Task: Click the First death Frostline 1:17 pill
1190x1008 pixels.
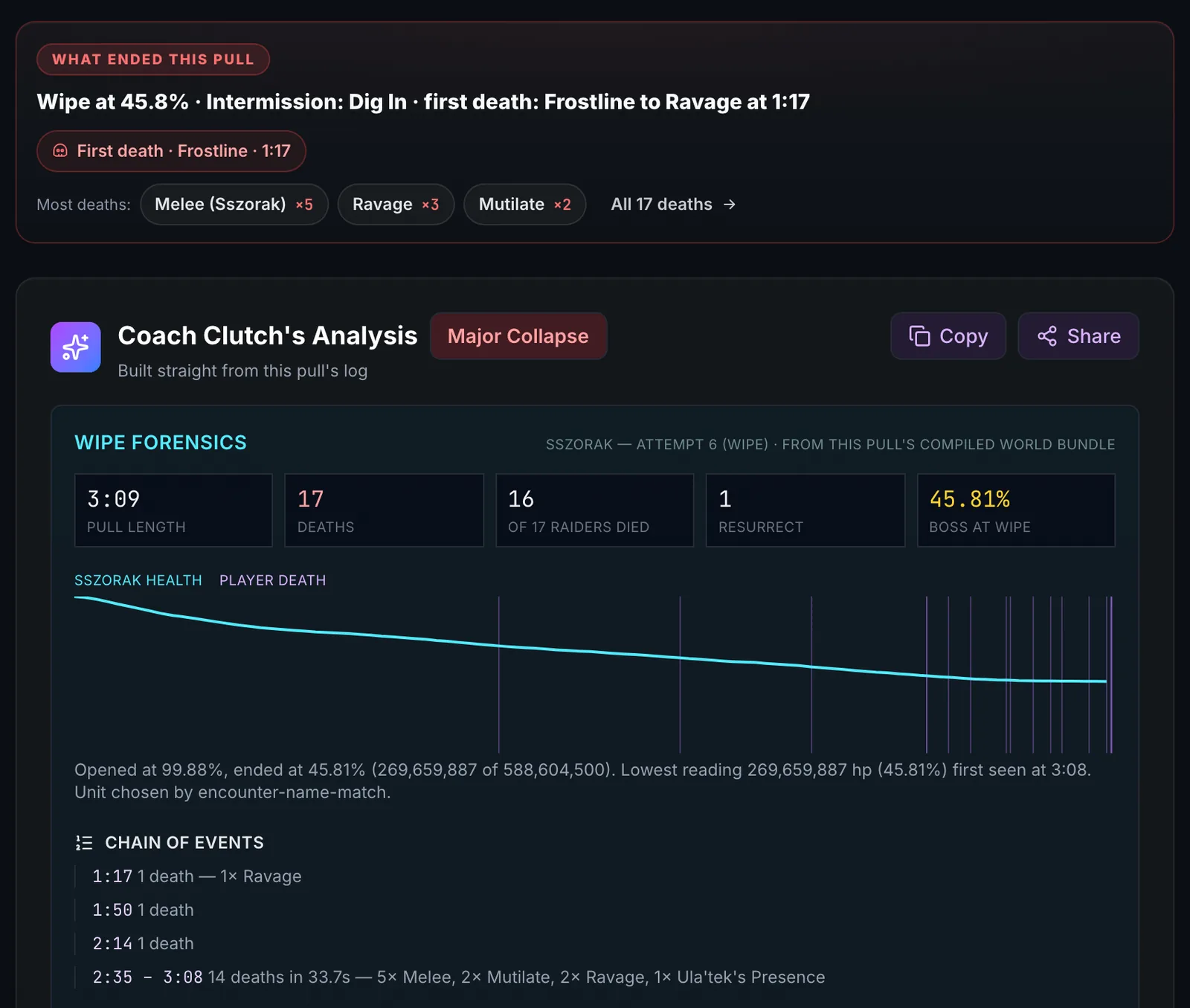Action: pyautogui.click(x=171, y=151)
